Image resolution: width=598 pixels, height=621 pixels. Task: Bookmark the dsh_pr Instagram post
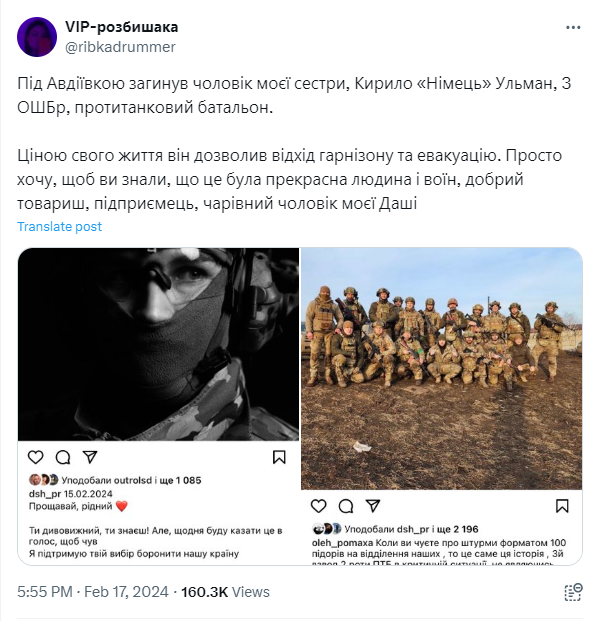[279, 457]
